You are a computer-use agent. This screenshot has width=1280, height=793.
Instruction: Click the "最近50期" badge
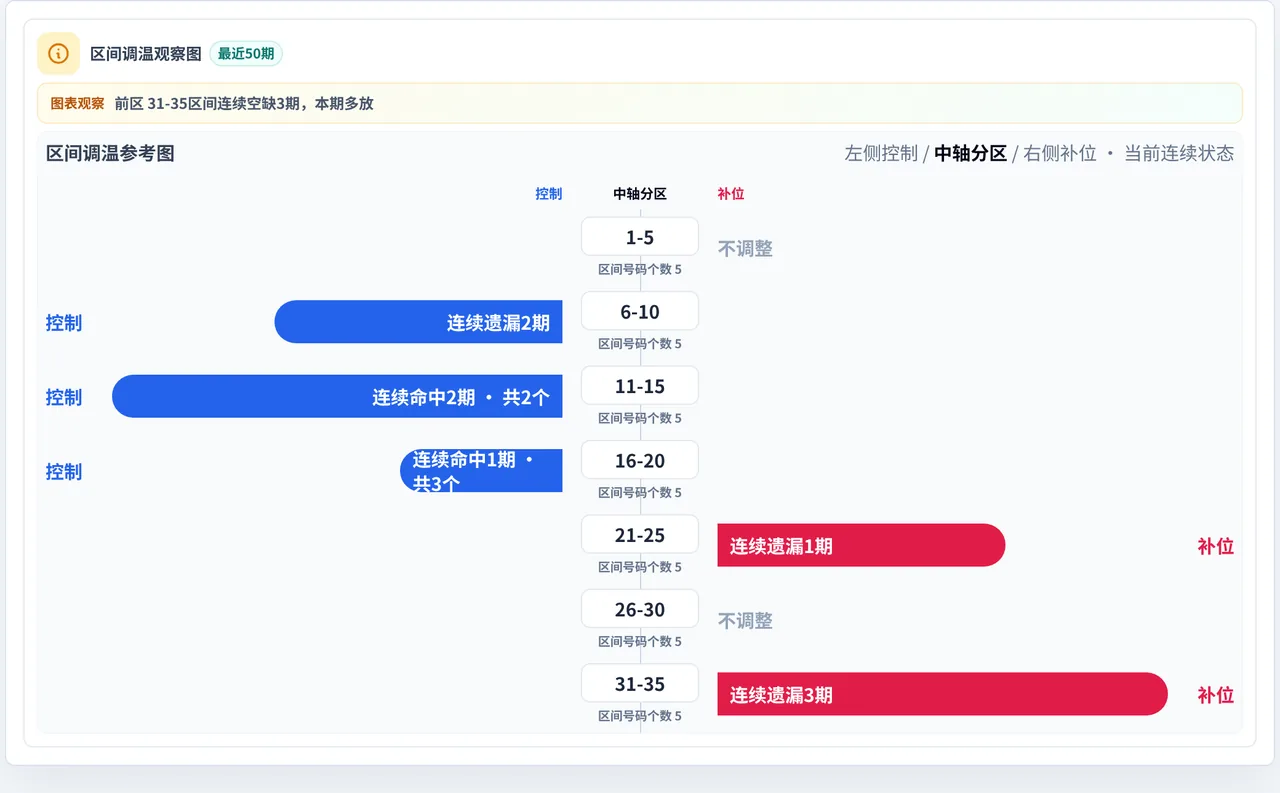tap(246, 54)
